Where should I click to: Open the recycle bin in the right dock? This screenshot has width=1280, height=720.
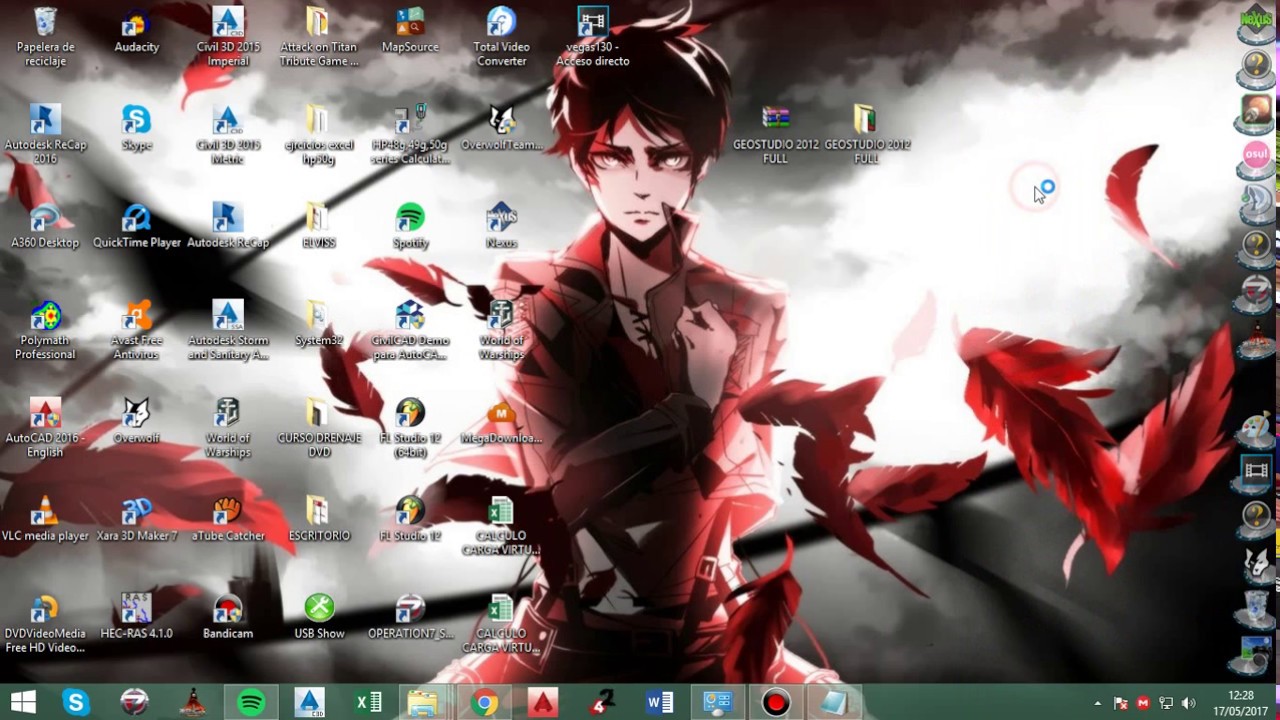click(1256, 606)
